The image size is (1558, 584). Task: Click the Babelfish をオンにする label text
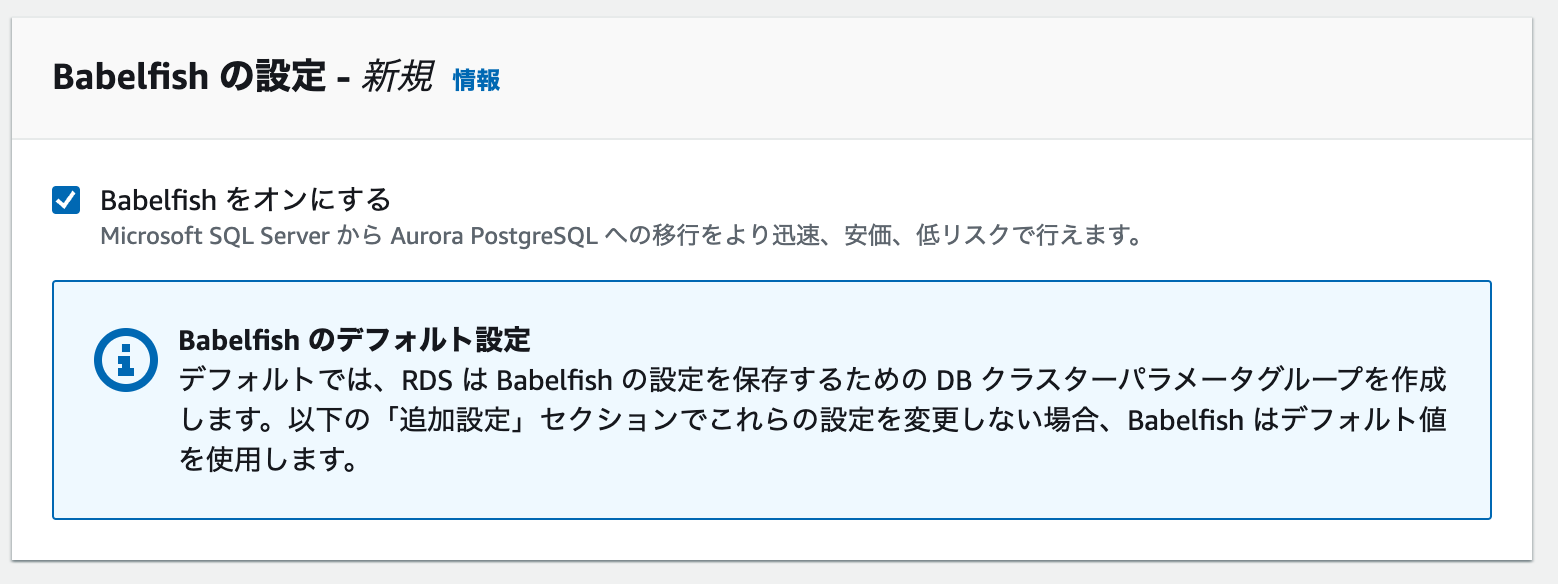pyautogui.click(x=246, y=200)
